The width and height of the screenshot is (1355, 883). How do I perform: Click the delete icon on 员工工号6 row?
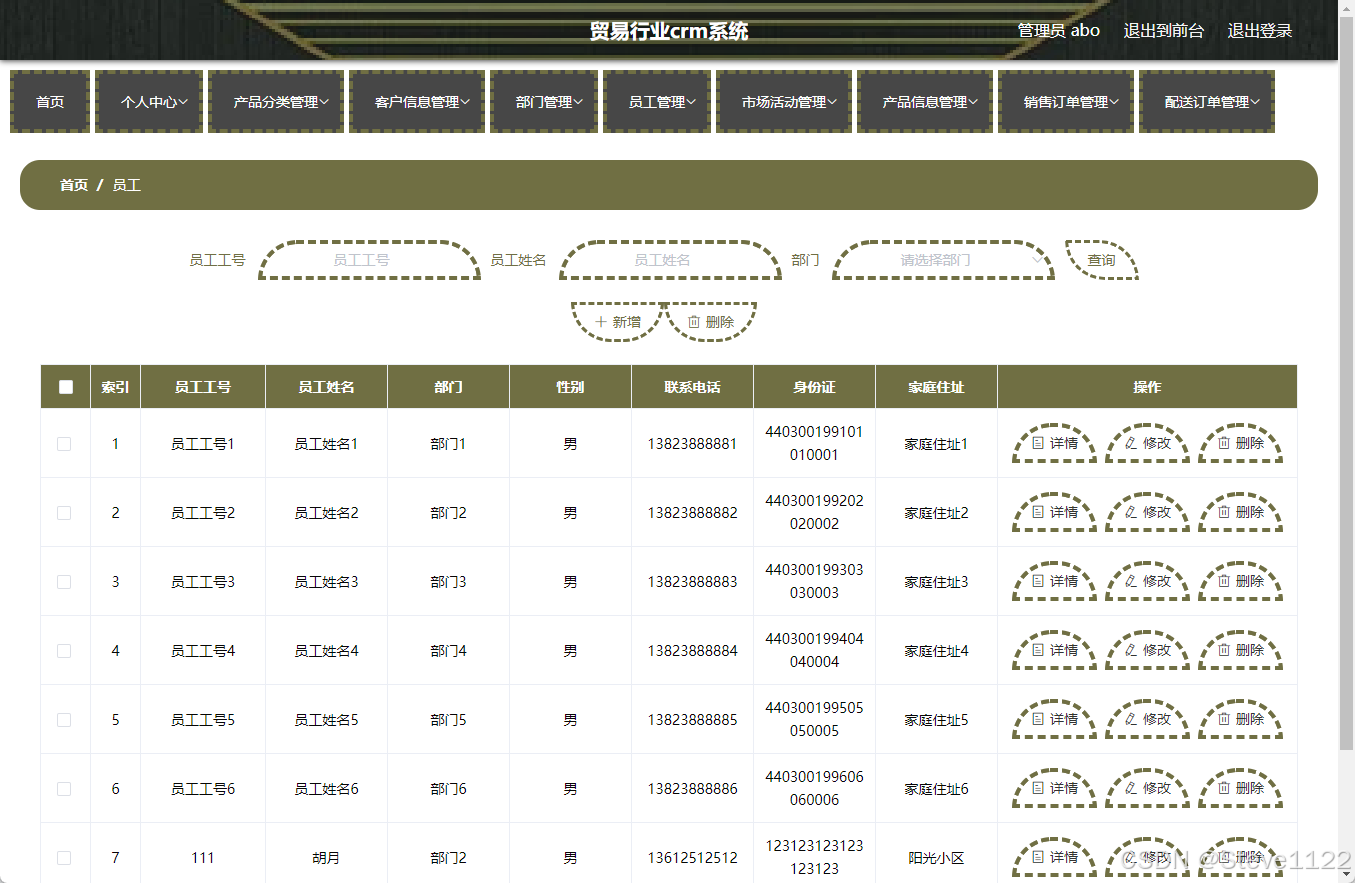(1224, 788)
